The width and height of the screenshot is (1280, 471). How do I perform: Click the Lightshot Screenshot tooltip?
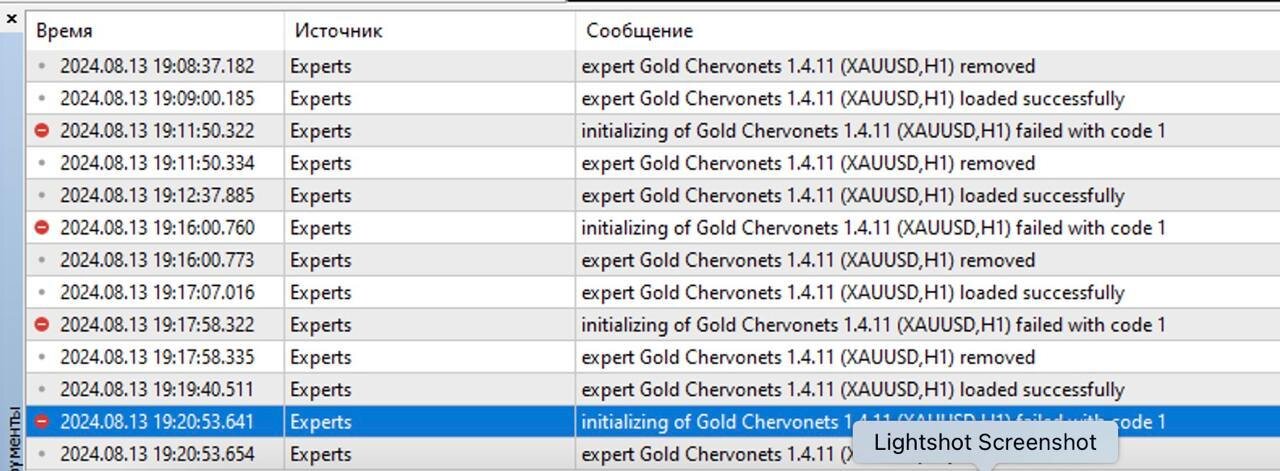pyautogui.click(x=985, y=443)
